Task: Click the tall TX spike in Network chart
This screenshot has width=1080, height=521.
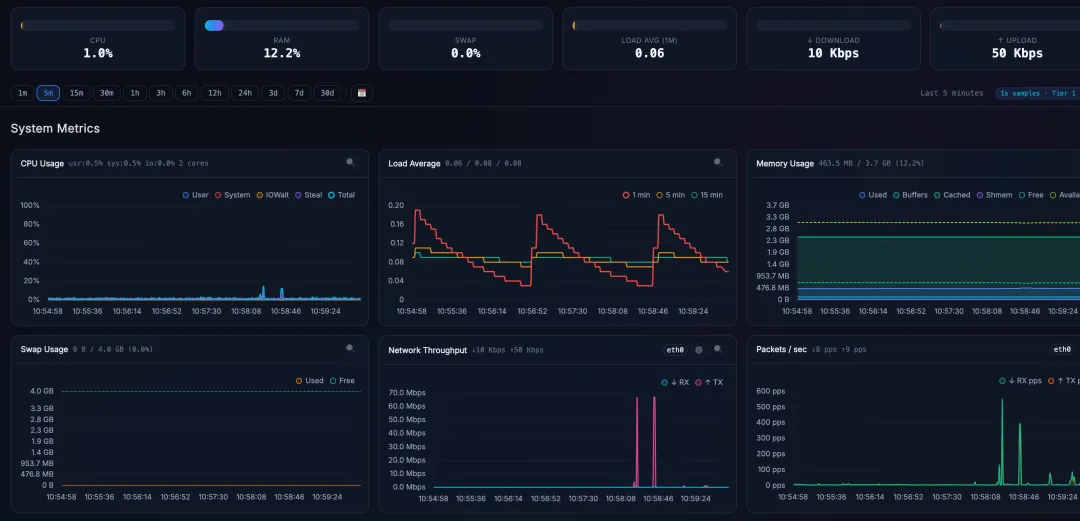Action: click(x=654, y=441)
